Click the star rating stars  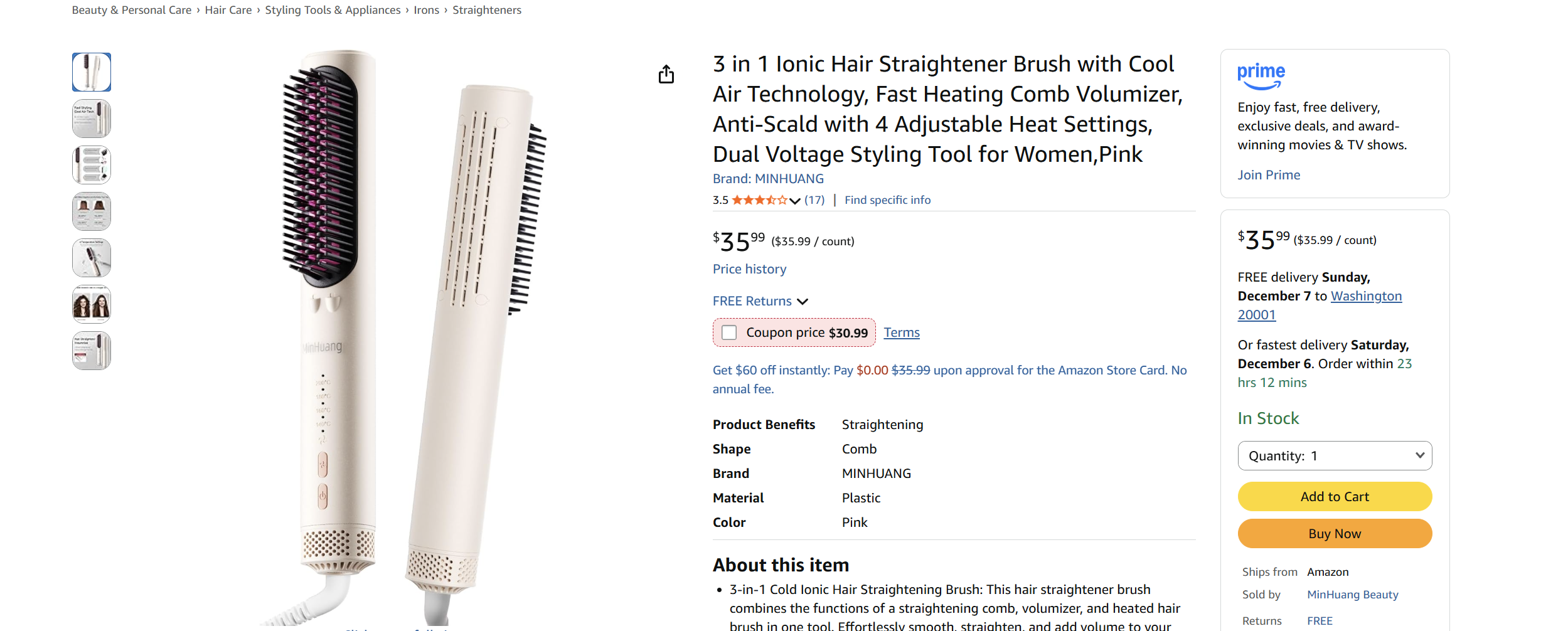(759, 199)
